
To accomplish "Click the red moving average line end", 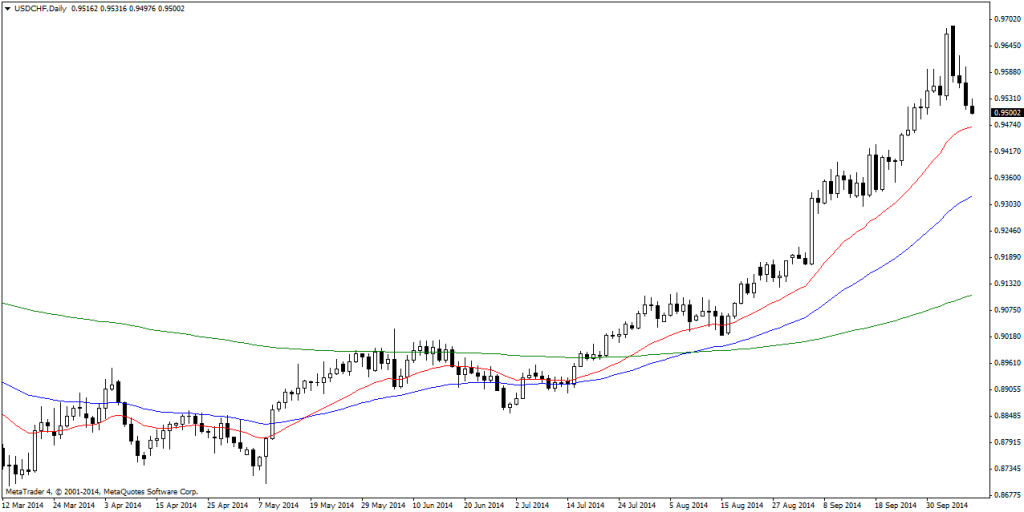I will tap(969, 128).
